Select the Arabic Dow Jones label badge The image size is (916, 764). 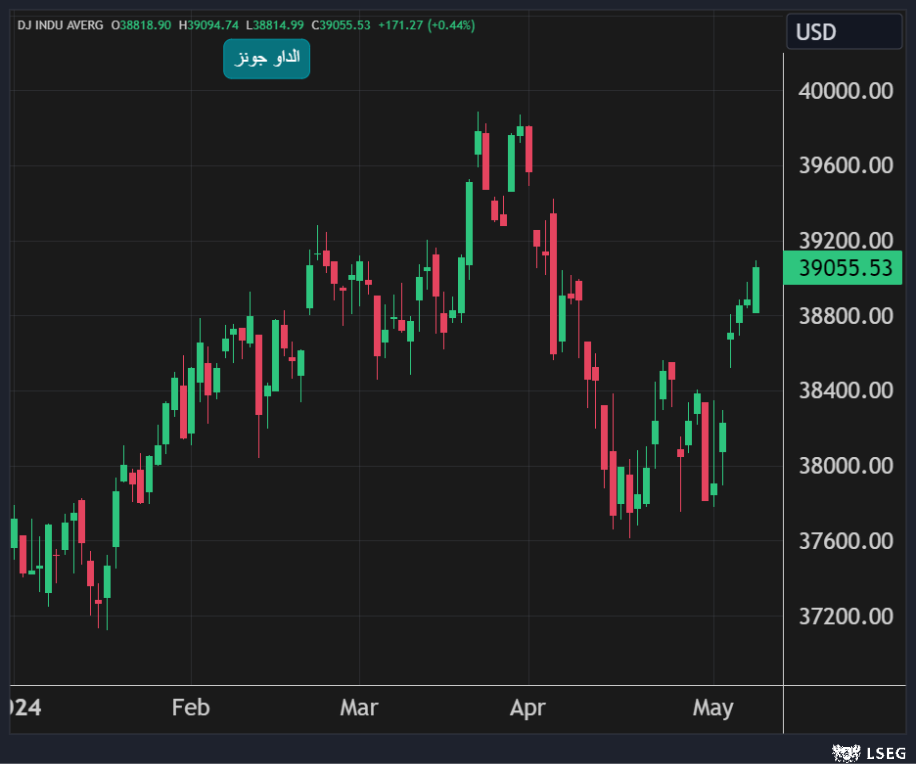pos(266,59)
